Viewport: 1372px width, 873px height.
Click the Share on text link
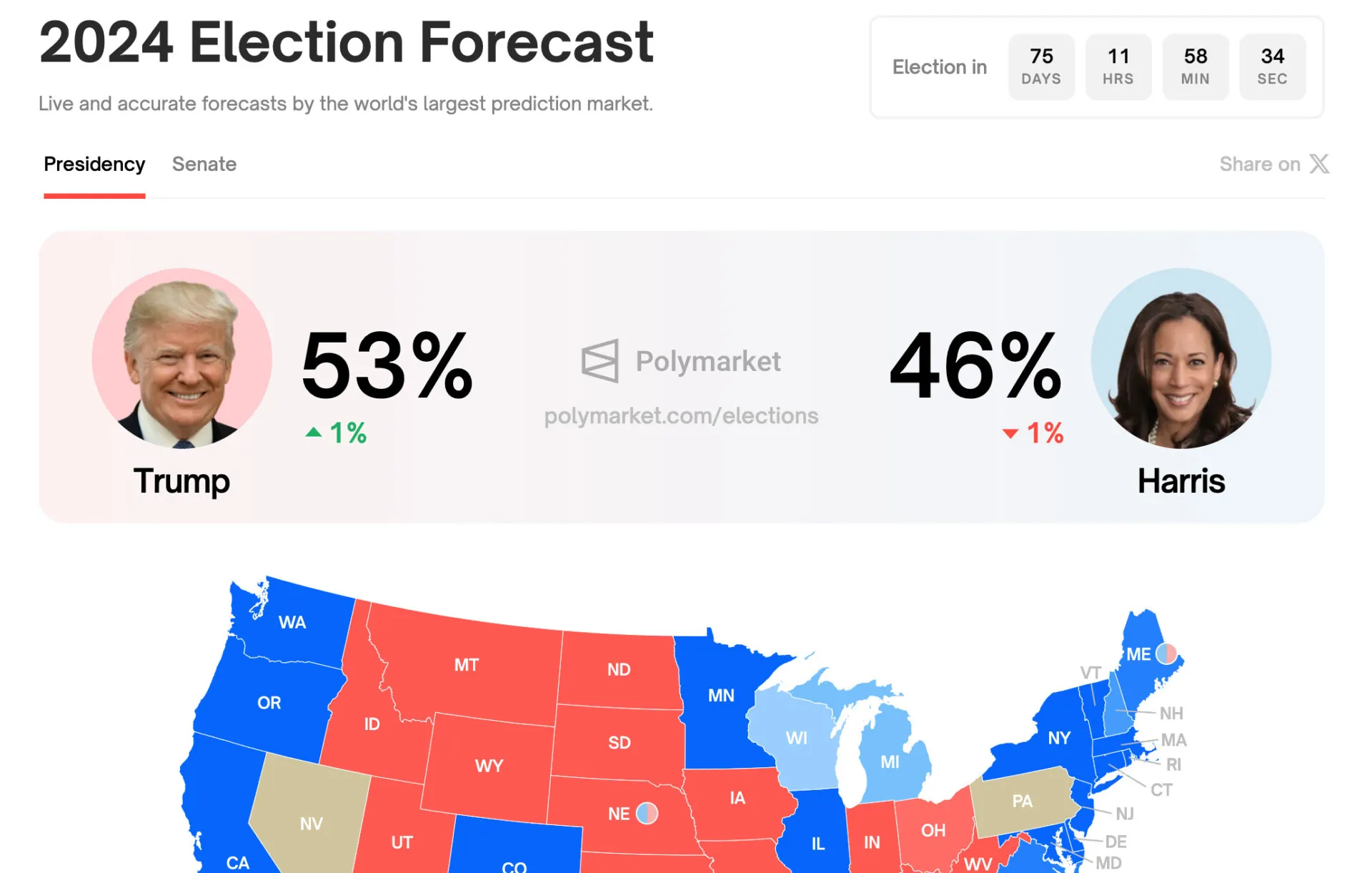(1259, 164)
